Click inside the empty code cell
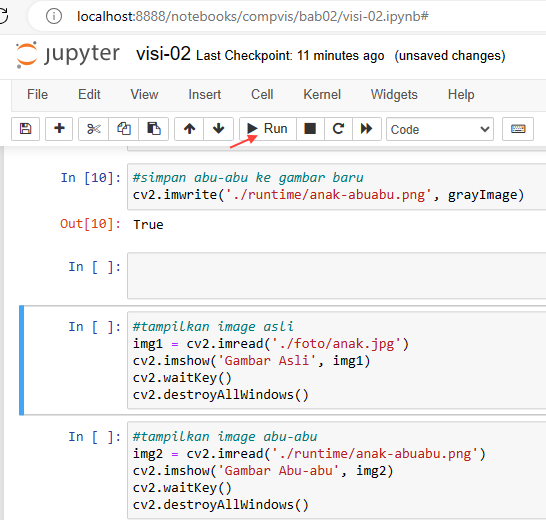This screenshot has width=546, height=520. click(336, 275)
